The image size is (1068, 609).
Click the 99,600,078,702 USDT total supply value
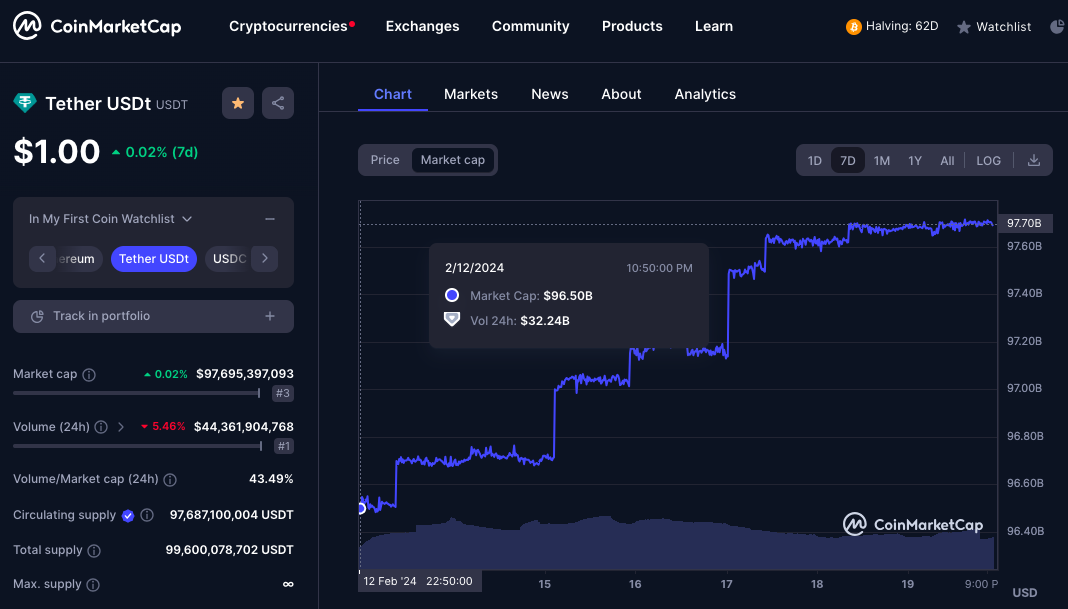(x=230, y=550)
